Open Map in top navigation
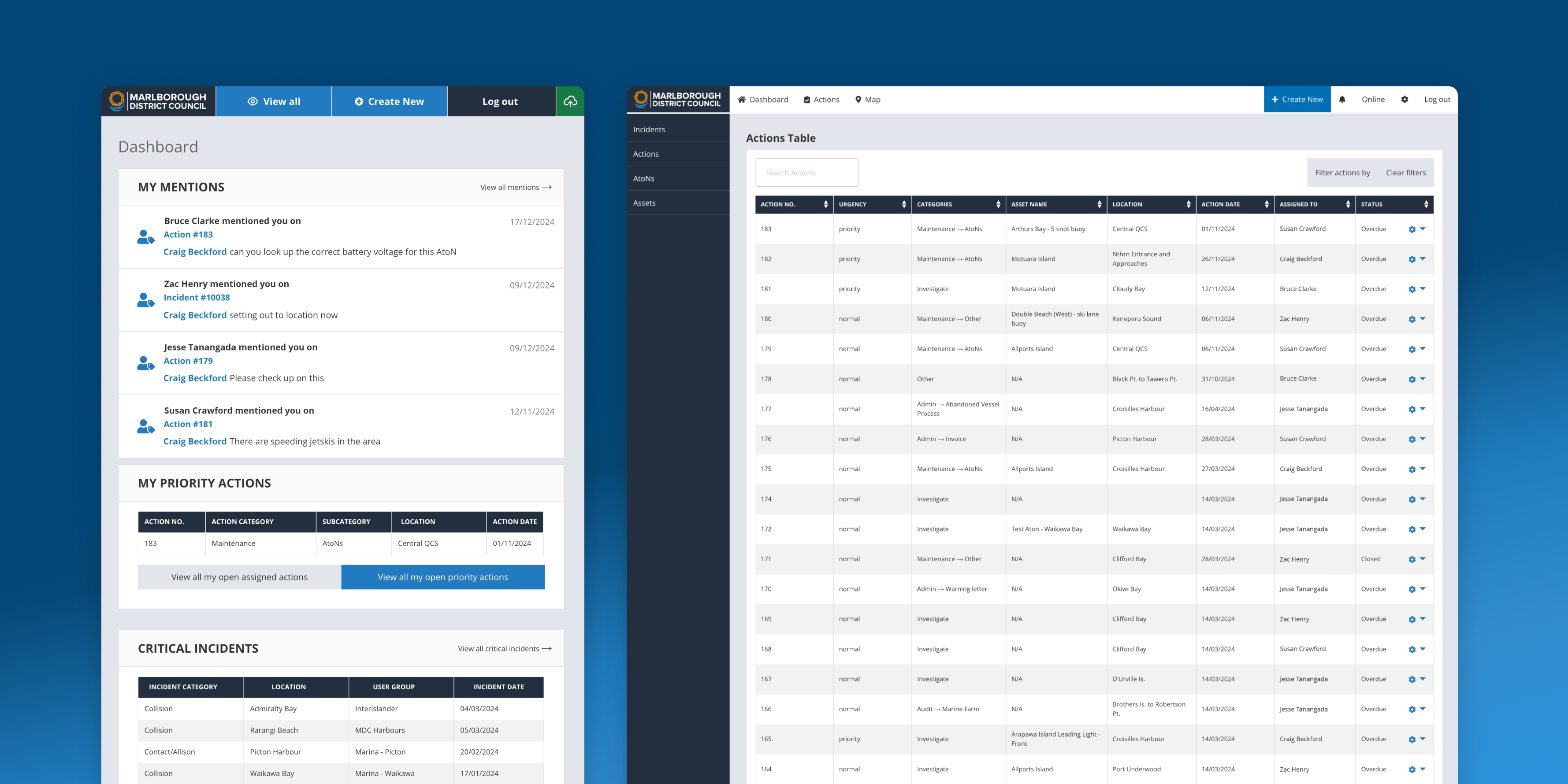This screenshot has height=784, width=1568. click(x=867, y=100)
